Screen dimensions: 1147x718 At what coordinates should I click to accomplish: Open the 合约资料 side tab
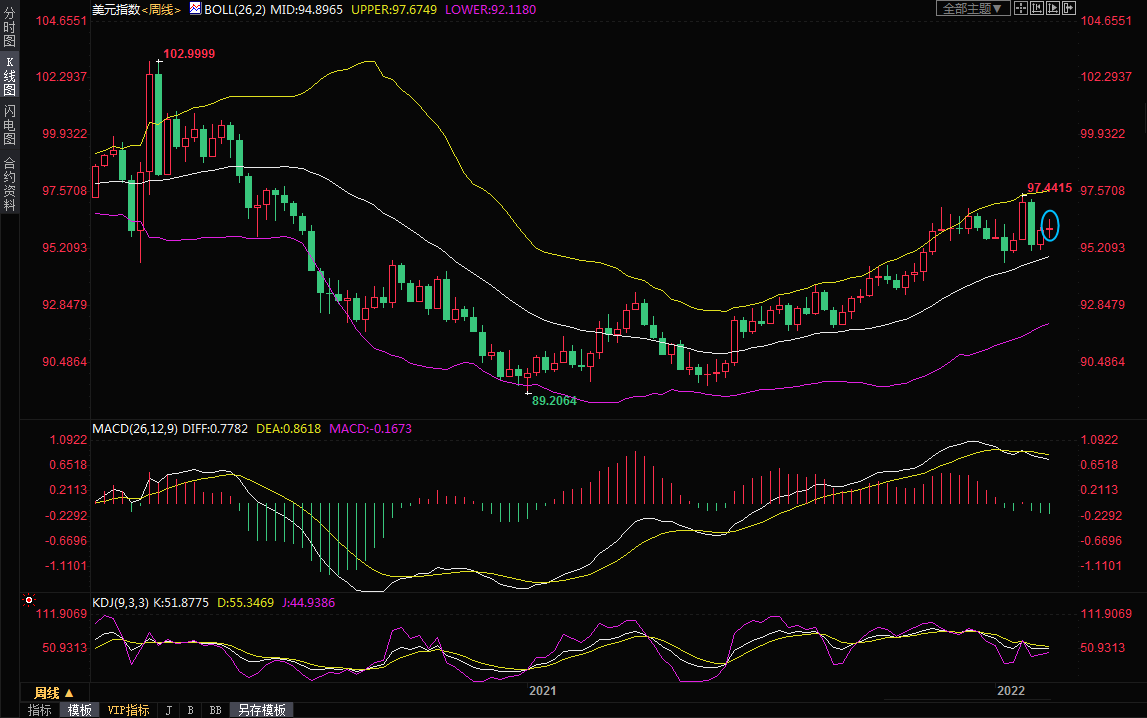(x=9, y=183)
